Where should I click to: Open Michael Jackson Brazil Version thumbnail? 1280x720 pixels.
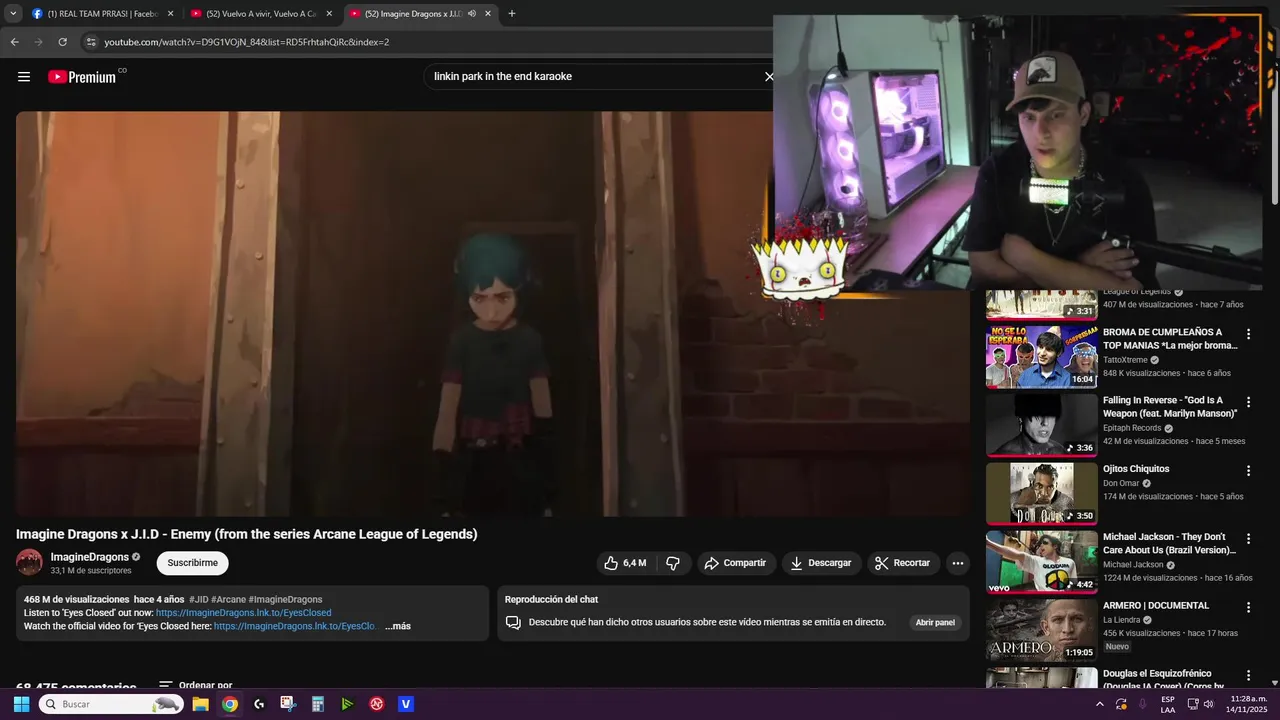pos(1041,562)
